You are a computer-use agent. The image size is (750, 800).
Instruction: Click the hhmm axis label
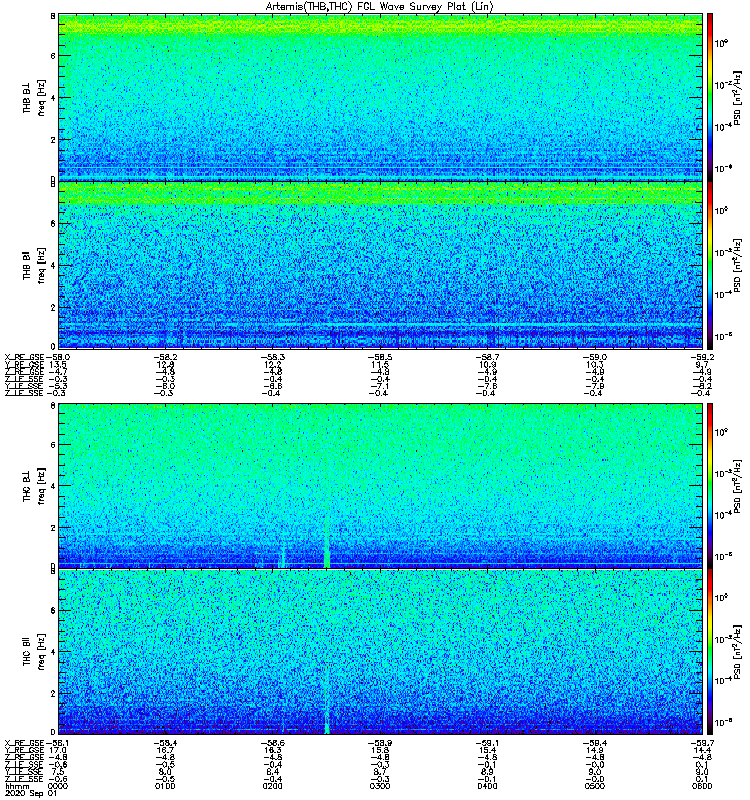[17, 786]
